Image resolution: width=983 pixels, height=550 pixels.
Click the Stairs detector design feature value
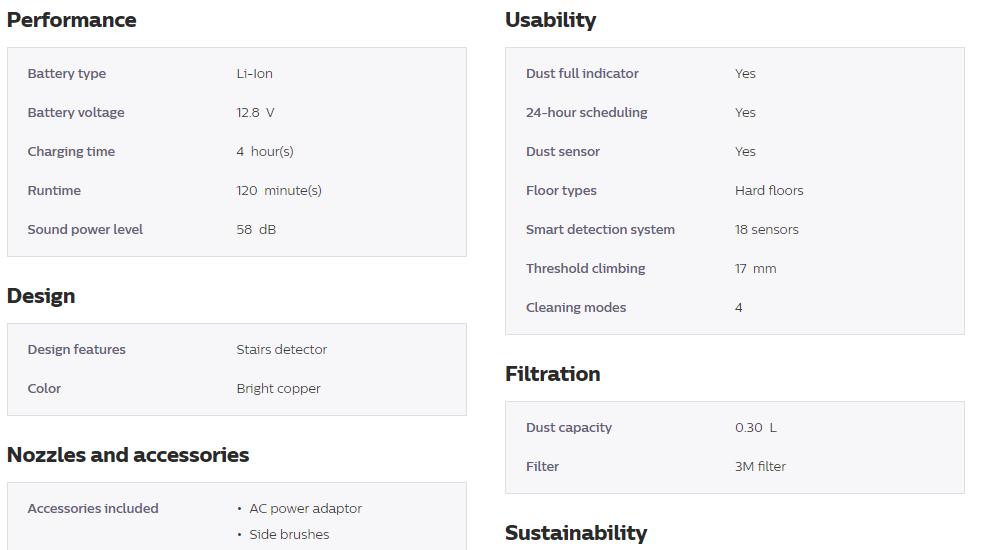281,349
